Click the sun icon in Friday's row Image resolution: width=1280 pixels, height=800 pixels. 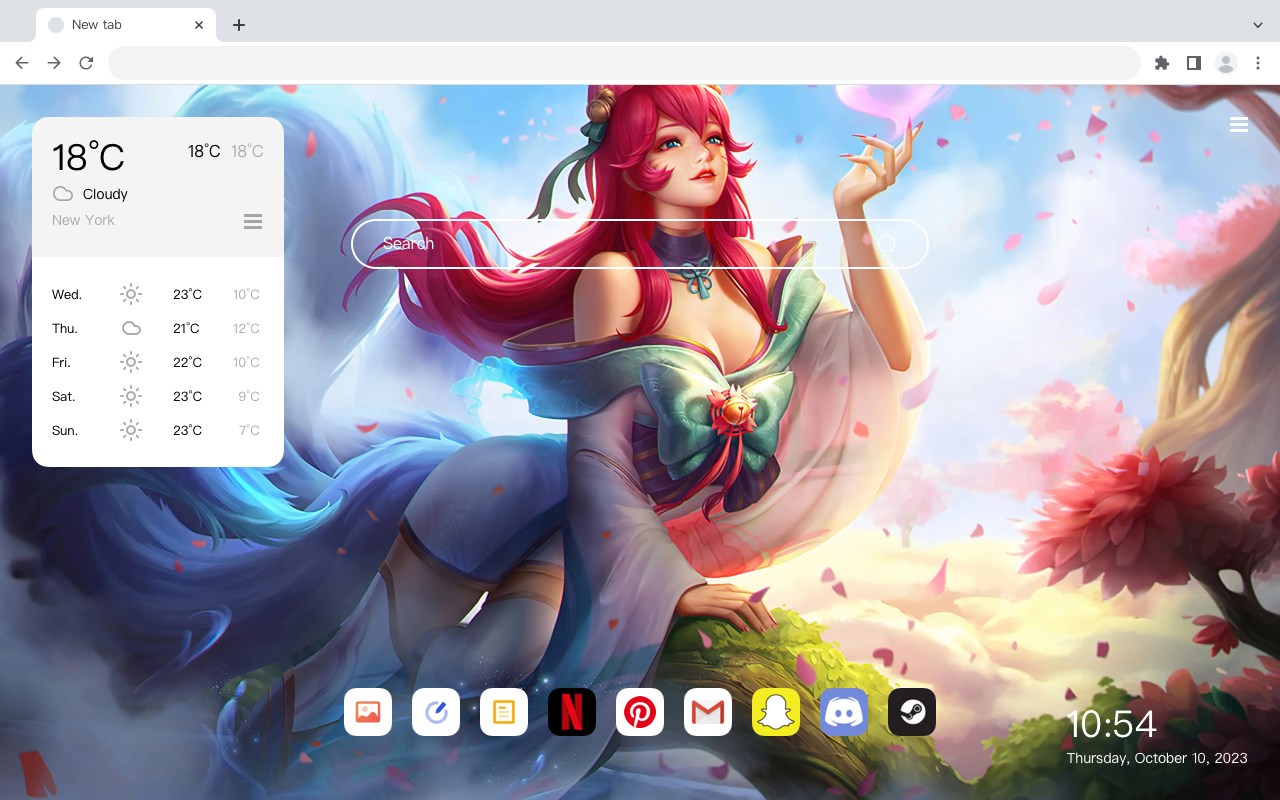131,362
